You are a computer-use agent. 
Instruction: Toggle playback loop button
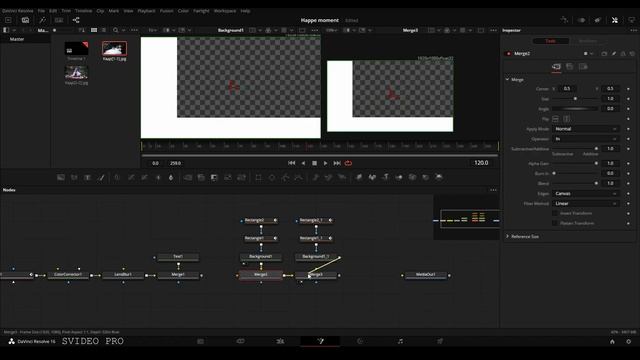click(348, 163)
